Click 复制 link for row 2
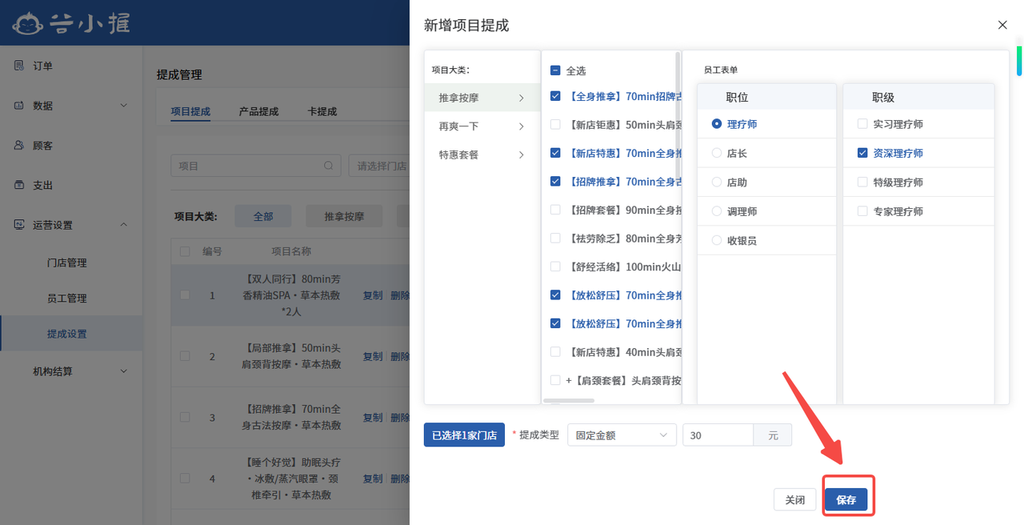Screen dimensions: 1024x525 click(372, 356)
